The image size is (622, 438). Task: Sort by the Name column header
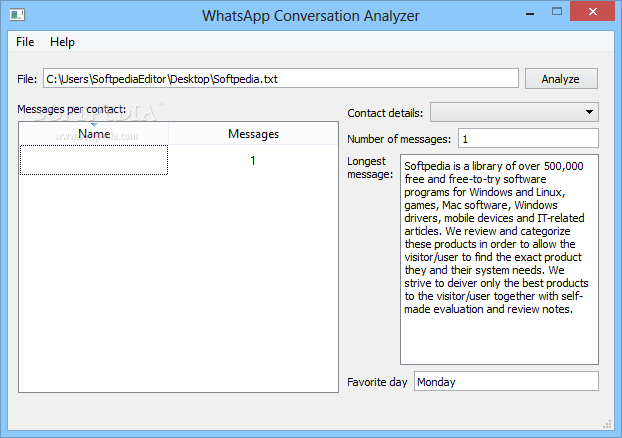(x=94, y=134)
